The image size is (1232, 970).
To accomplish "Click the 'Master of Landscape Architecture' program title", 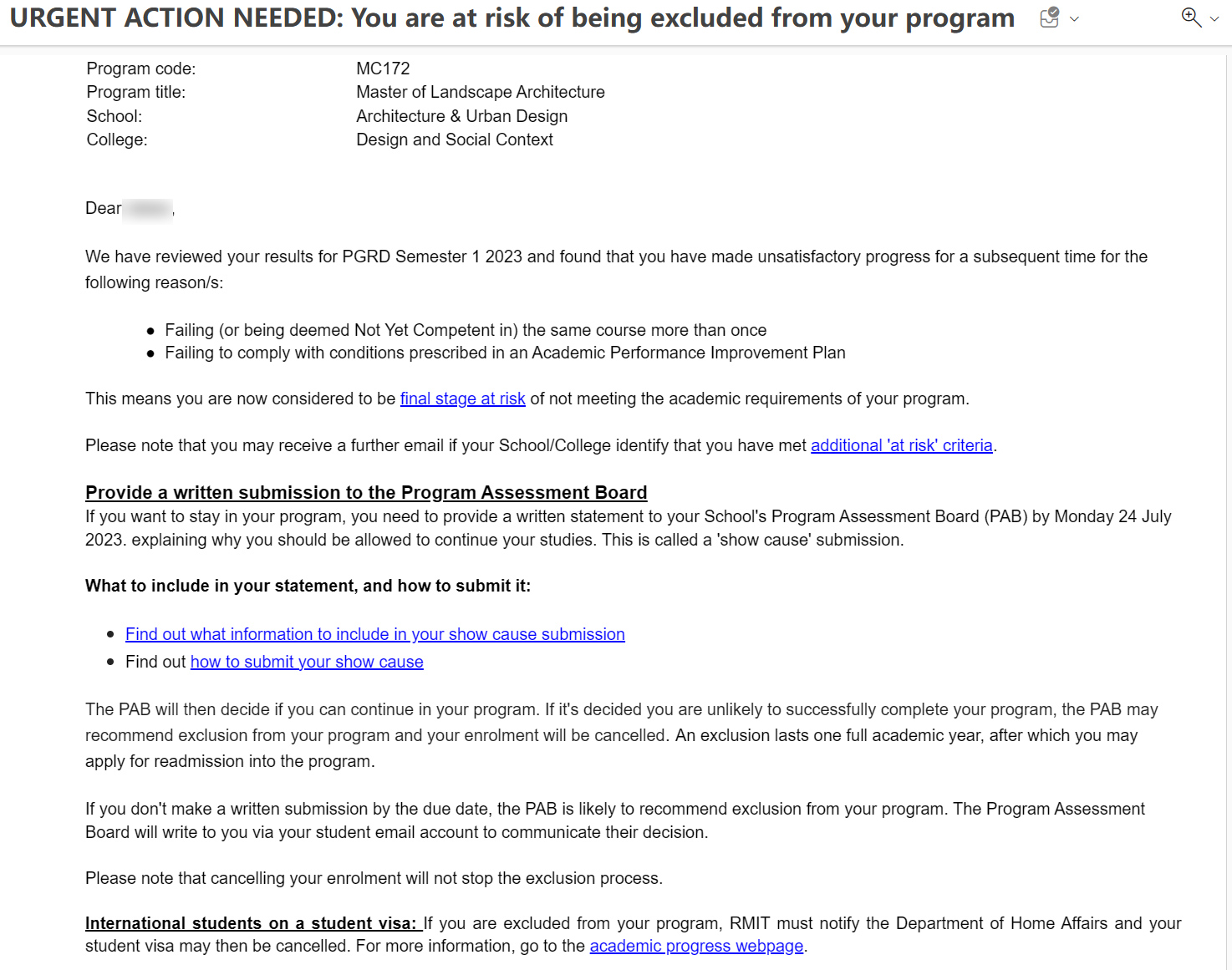I will tap(480, 92).
